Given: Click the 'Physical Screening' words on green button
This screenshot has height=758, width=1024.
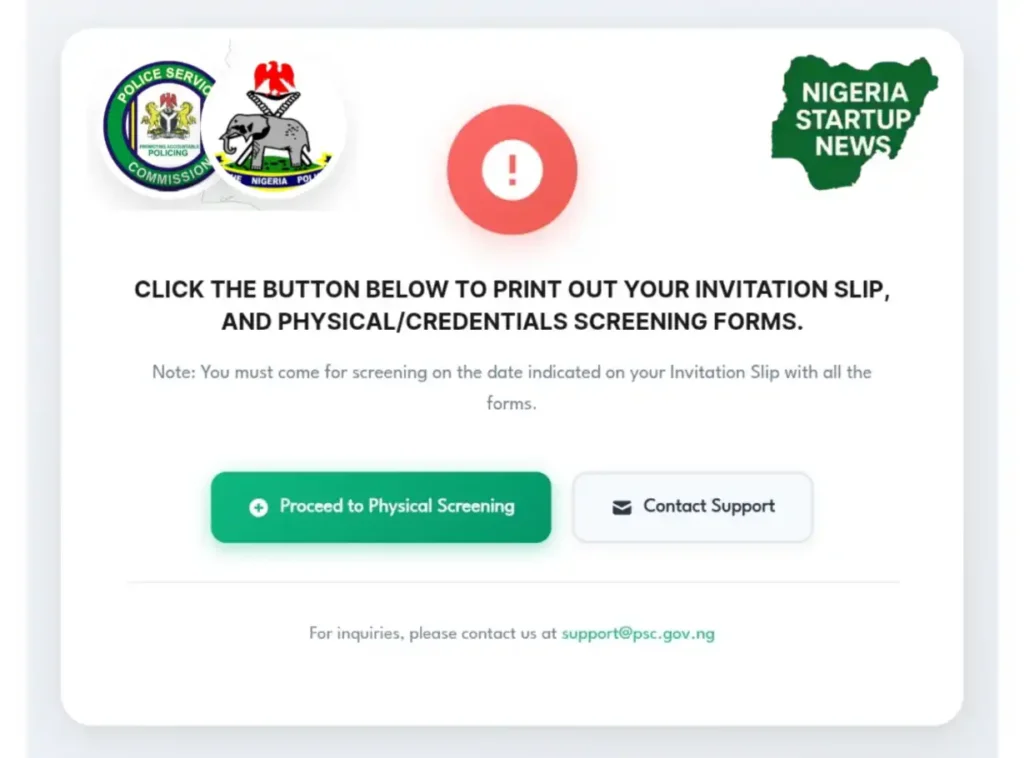Looking at the screenshot, I should [x=441, y=506].
